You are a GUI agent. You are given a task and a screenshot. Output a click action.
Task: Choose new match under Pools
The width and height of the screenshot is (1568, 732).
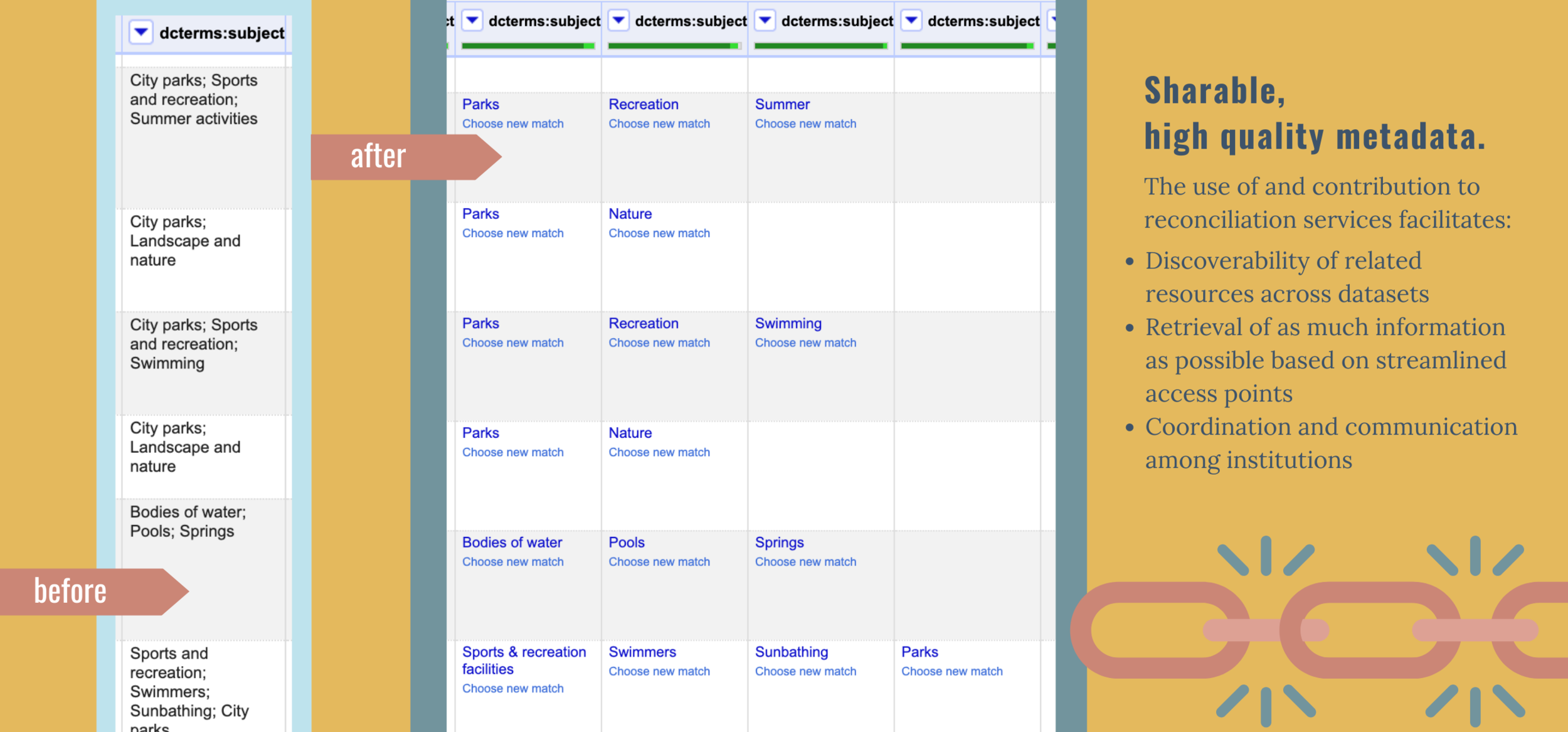coord(659,561)
